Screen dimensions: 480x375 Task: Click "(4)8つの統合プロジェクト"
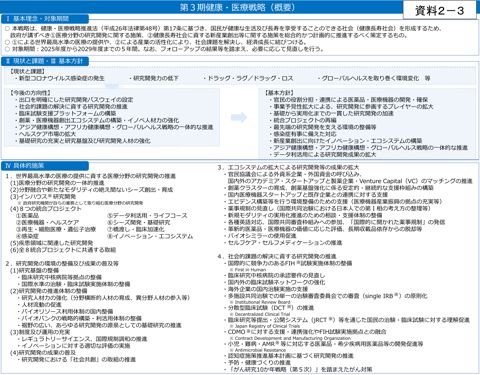[46, 209]
